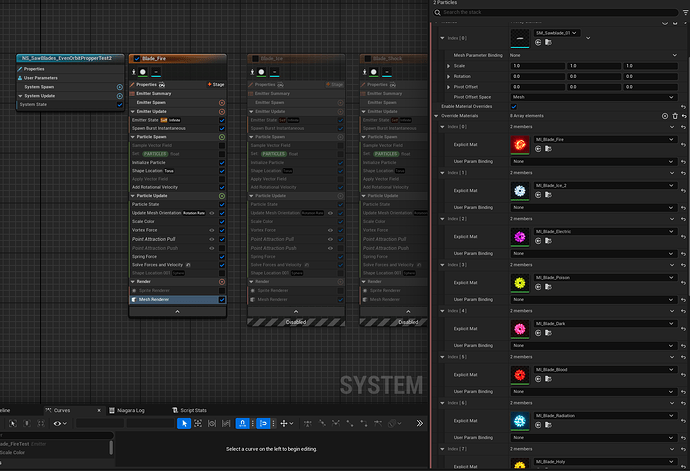Switch to the Niagara Log tab

point(131,410)
